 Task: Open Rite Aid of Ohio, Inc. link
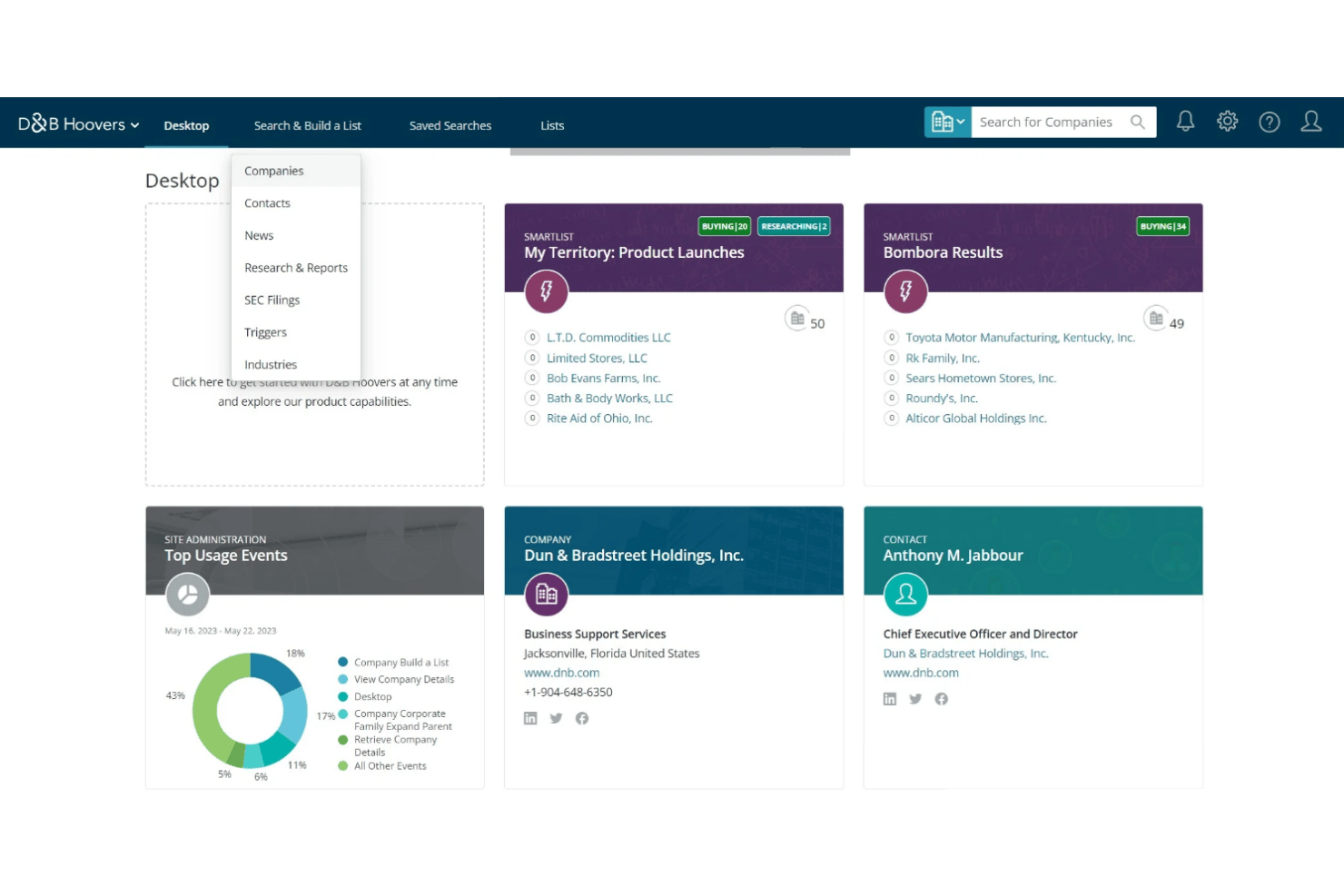tap(599, 418)
